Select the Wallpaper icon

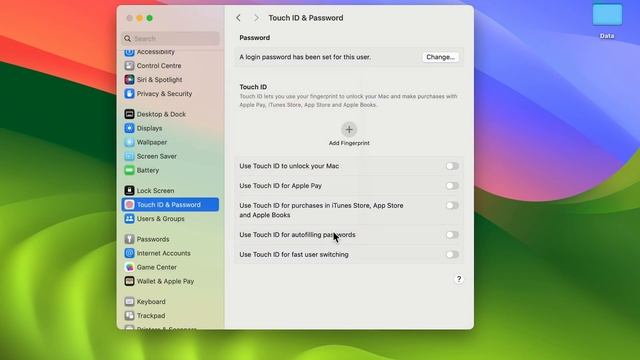coord(129,142)
